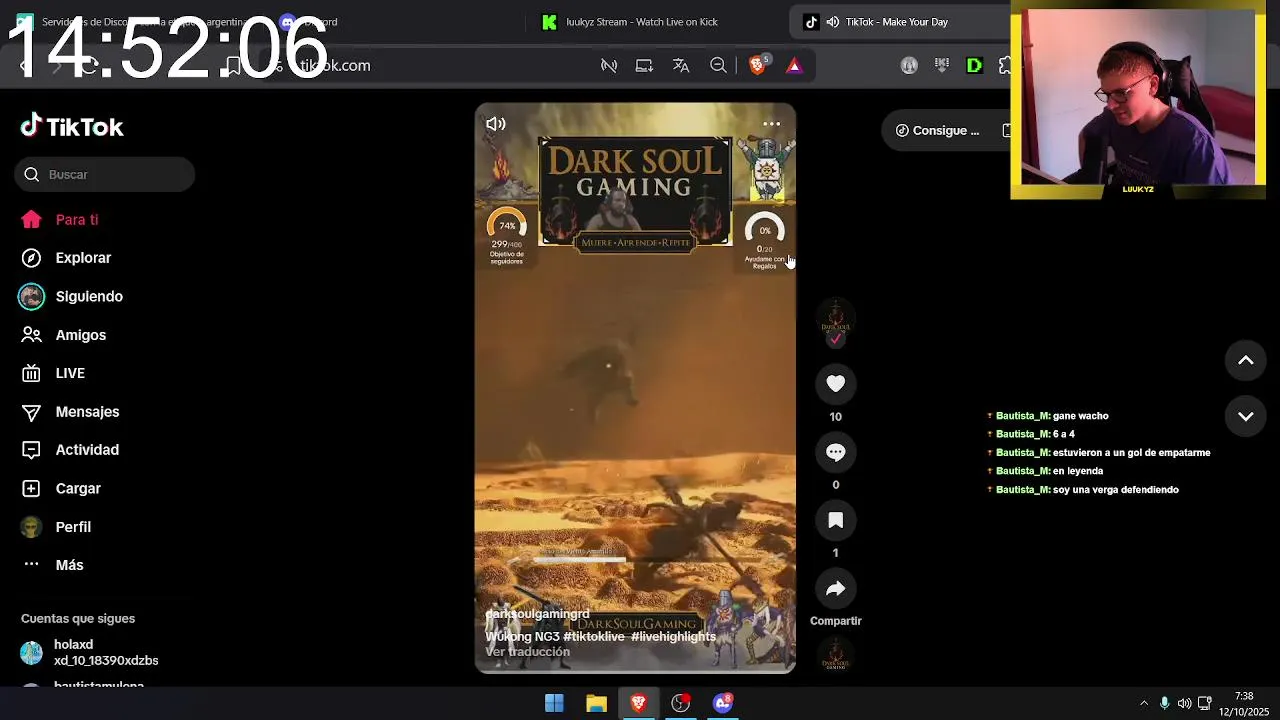Click the OBS Studio taskbar icon

tap(681, 703)
